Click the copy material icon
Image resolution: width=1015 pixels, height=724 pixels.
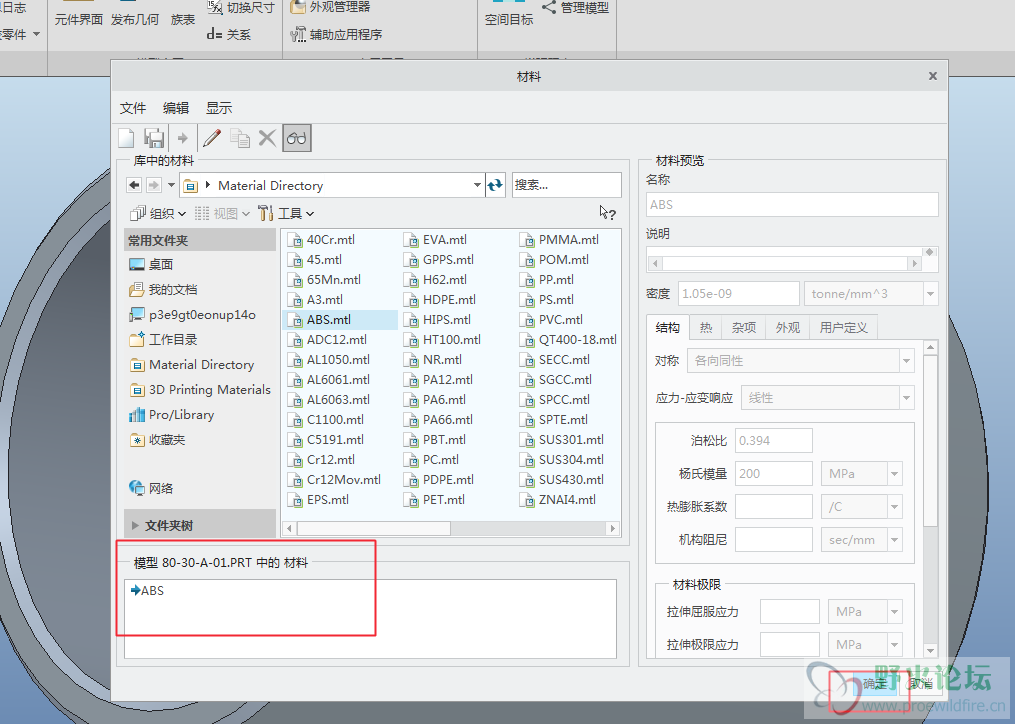tap(240, 138)
